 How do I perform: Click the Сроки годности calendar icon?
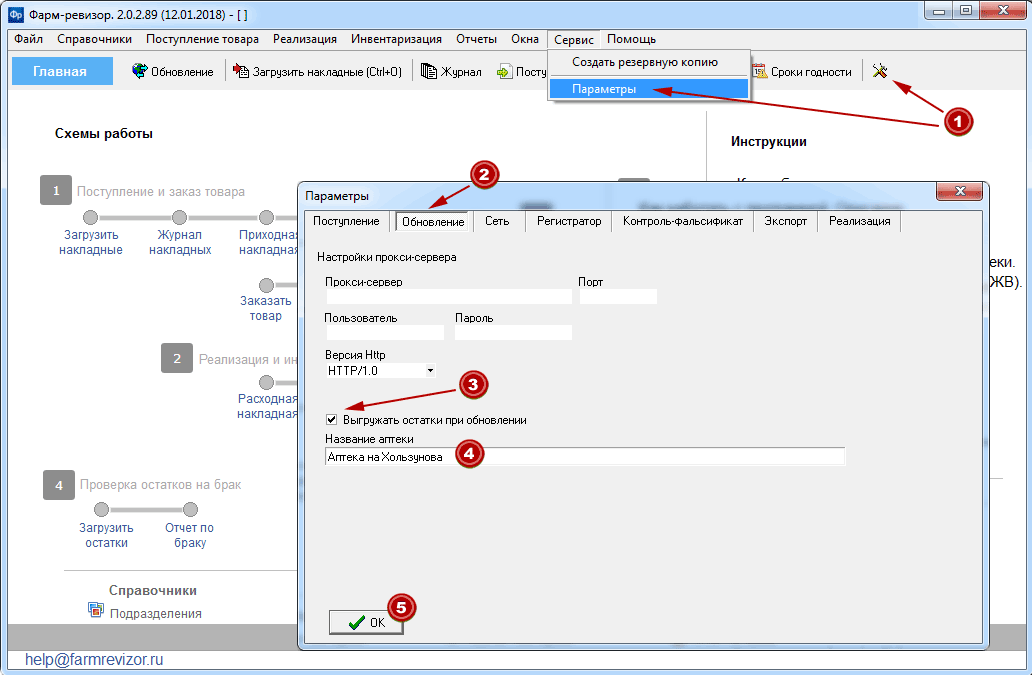(x=760, y=71)
